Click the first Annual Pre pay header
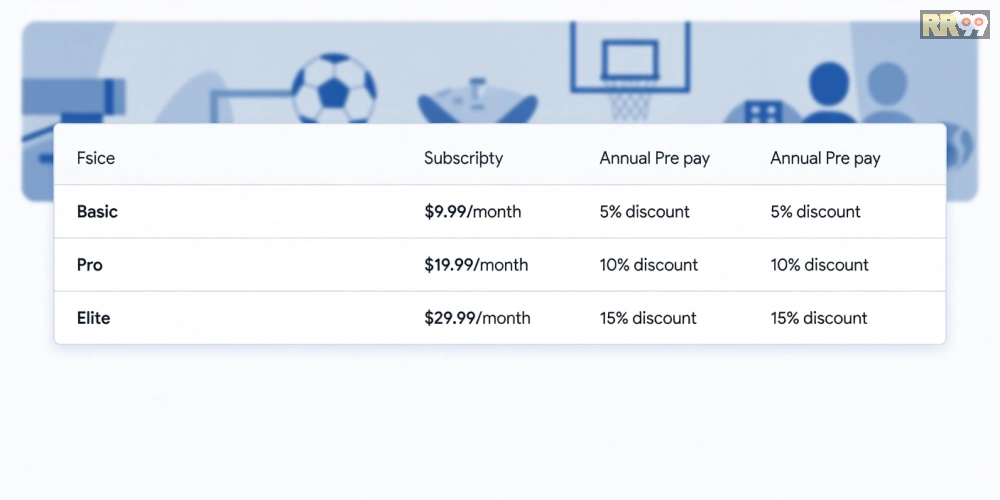 pyautogui.click(x=654, y=158)
